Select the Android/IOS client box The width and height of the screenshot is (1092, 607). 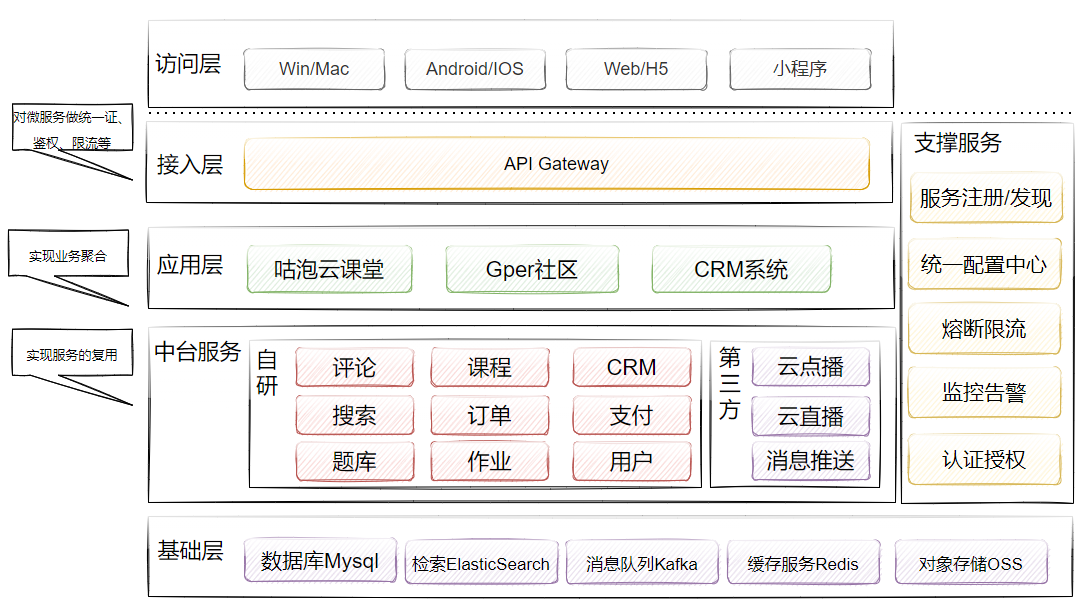(x=474, y=69)
